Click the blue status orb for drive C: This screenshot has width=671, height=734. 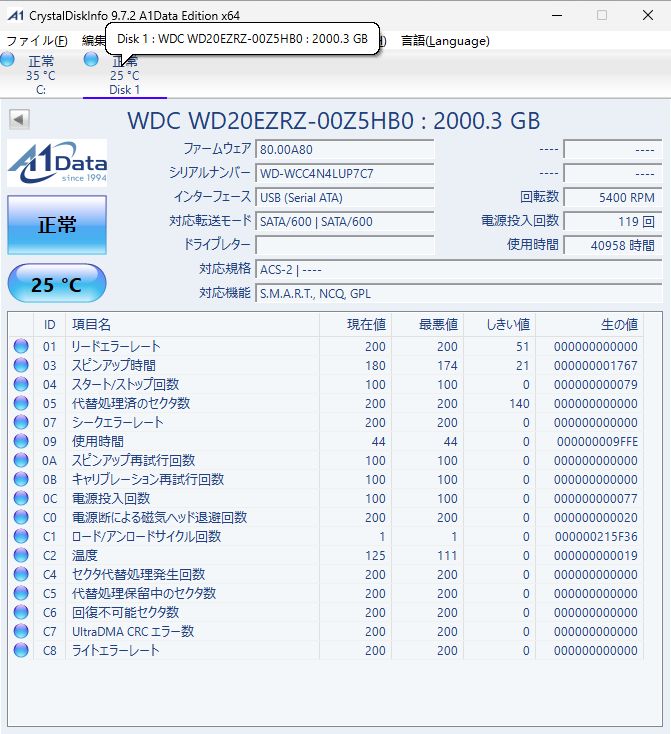click(x=7, y=59)
